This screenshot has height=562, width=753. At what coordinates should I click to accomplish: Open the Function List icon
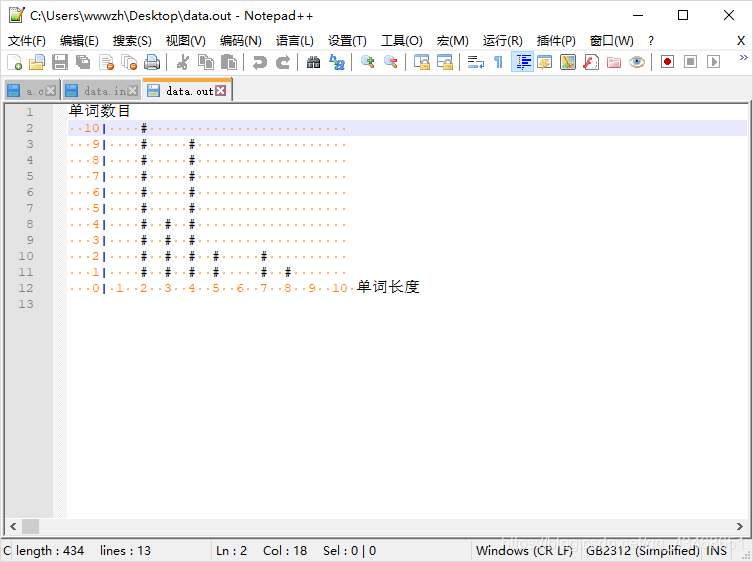coord(591,62)
